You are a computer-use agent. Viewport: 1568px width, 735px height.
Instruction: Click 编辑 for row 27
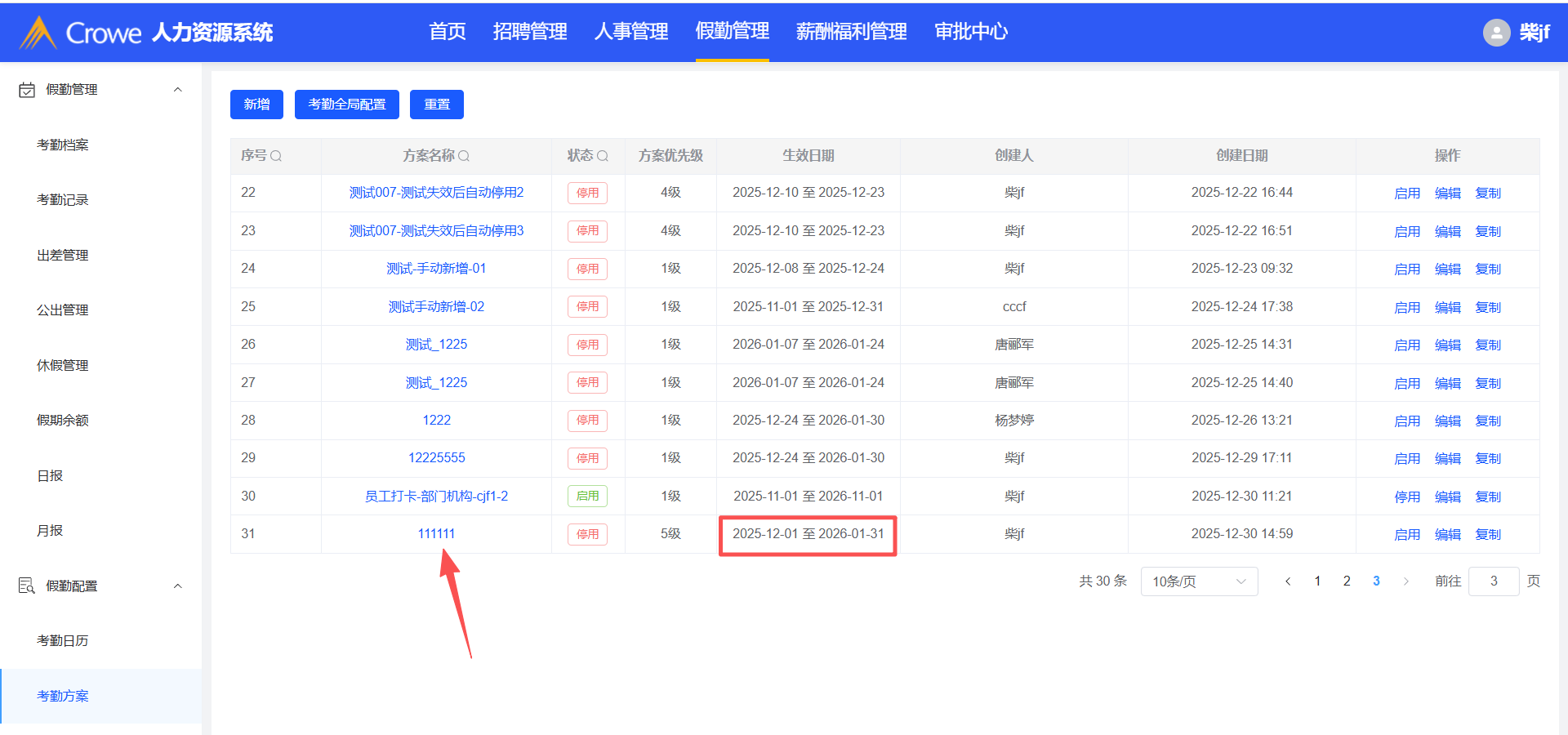tap(1448, 383)
